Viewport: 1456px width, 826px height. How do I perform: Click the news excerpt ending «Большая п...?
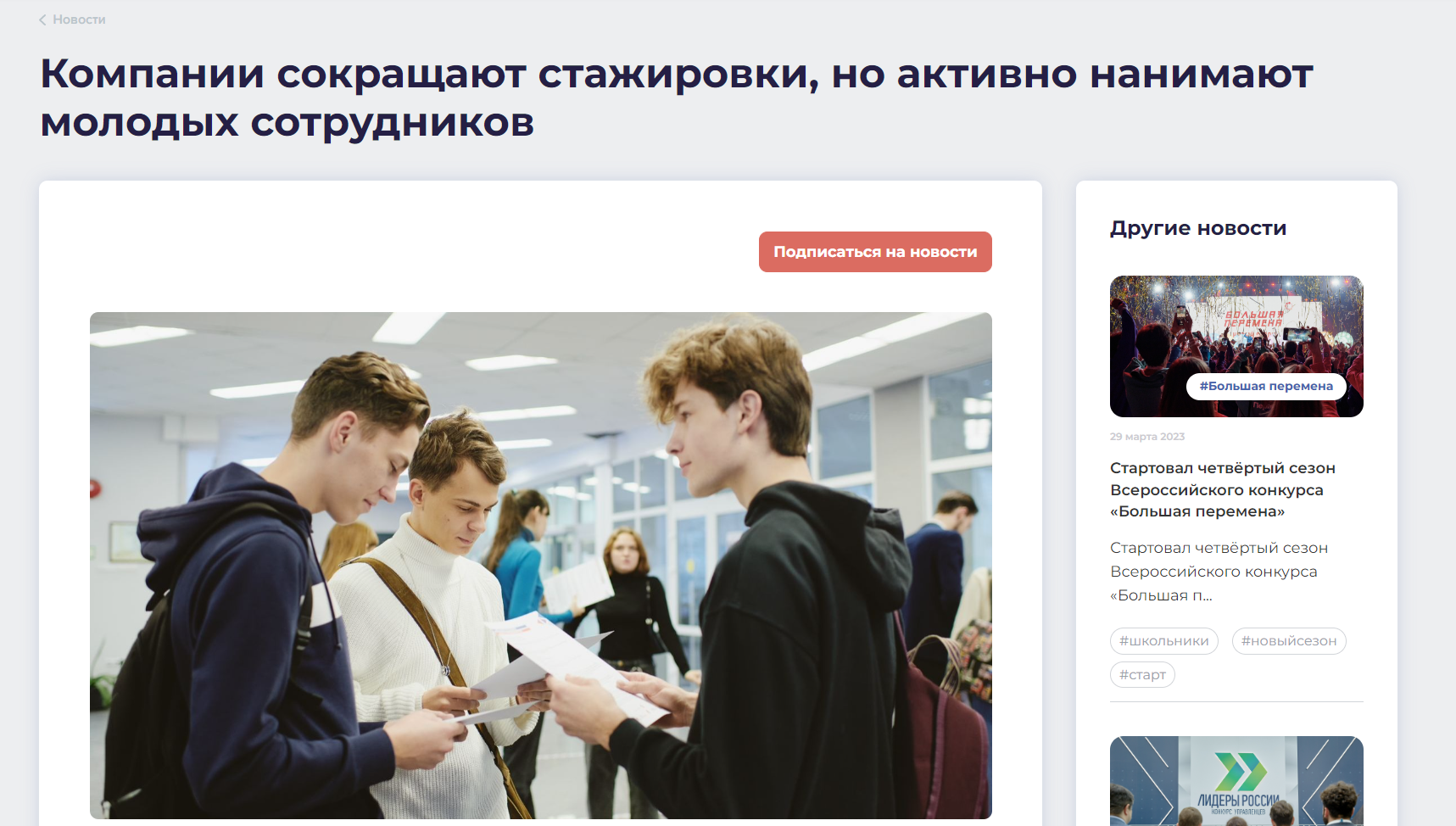[x=1219, y=572]
